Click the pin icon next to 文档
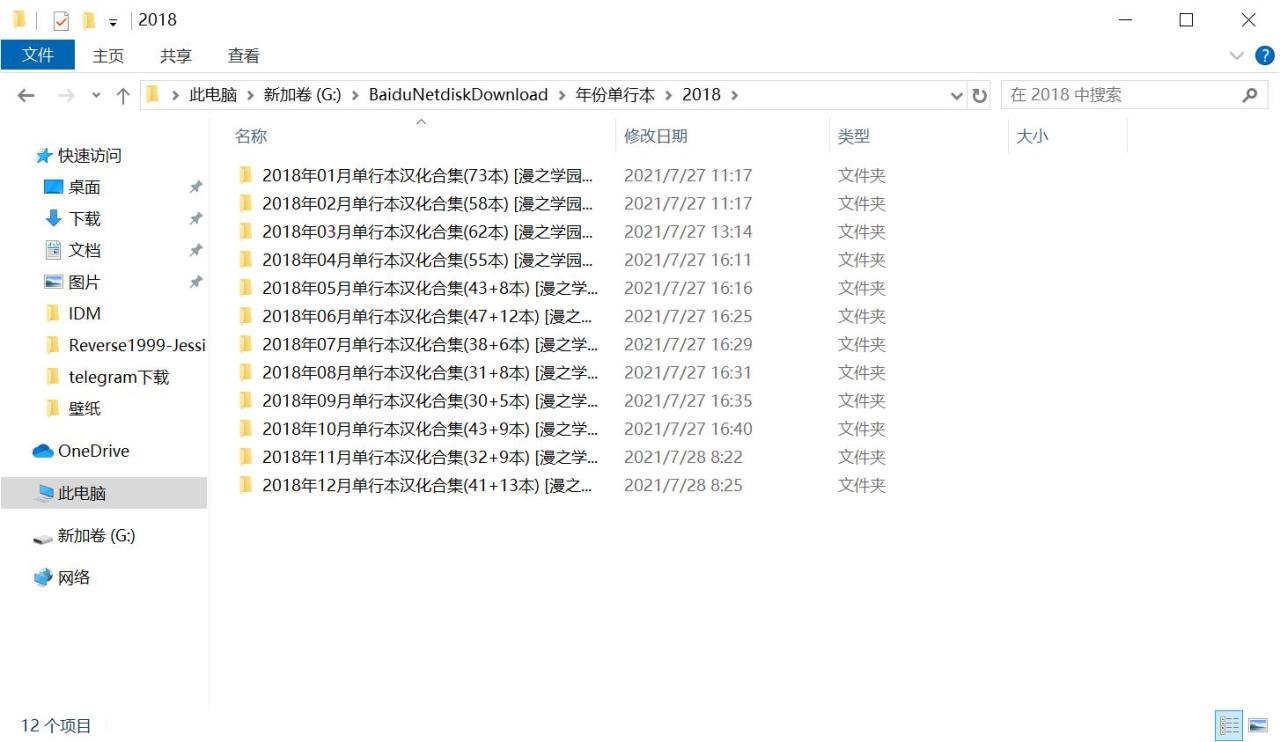Screen dimensions: 1280x742 click(196, 250)
